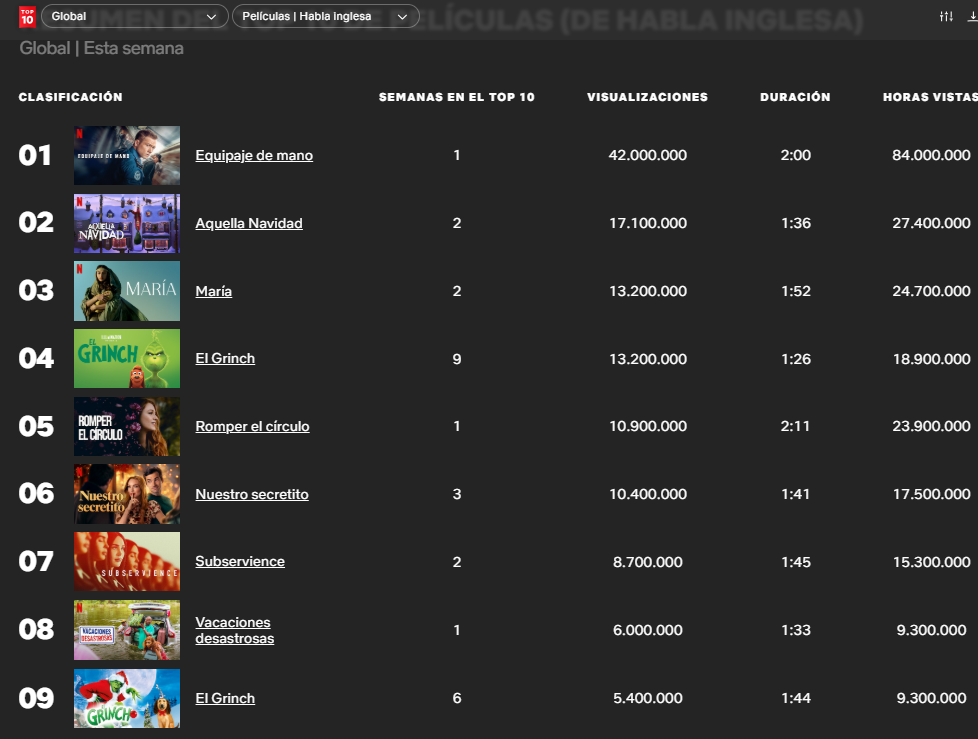Click the María poster thumbnail
Image resolution: width=978 pixels, height=739 pixels.
[x=127, y=291]
